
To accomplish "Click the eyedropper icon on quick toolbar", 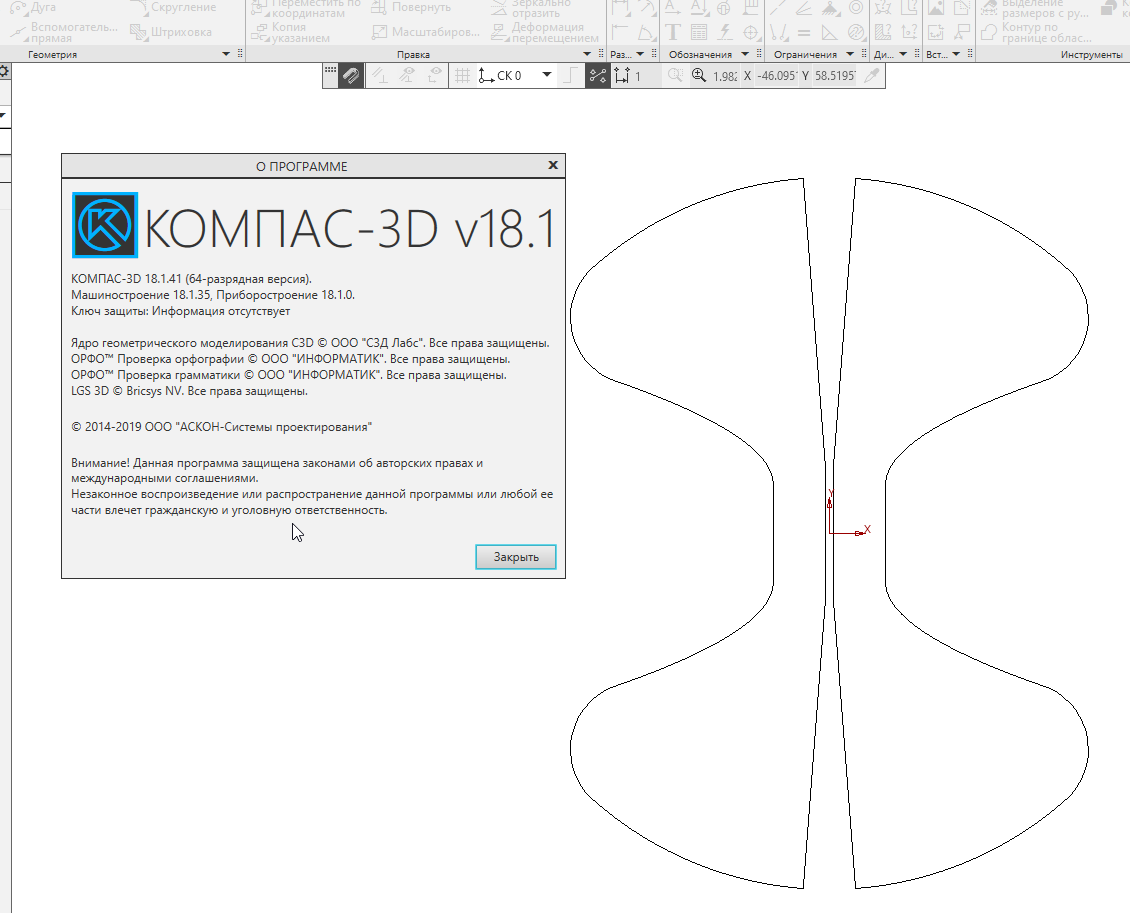I will tap(872, 75).
